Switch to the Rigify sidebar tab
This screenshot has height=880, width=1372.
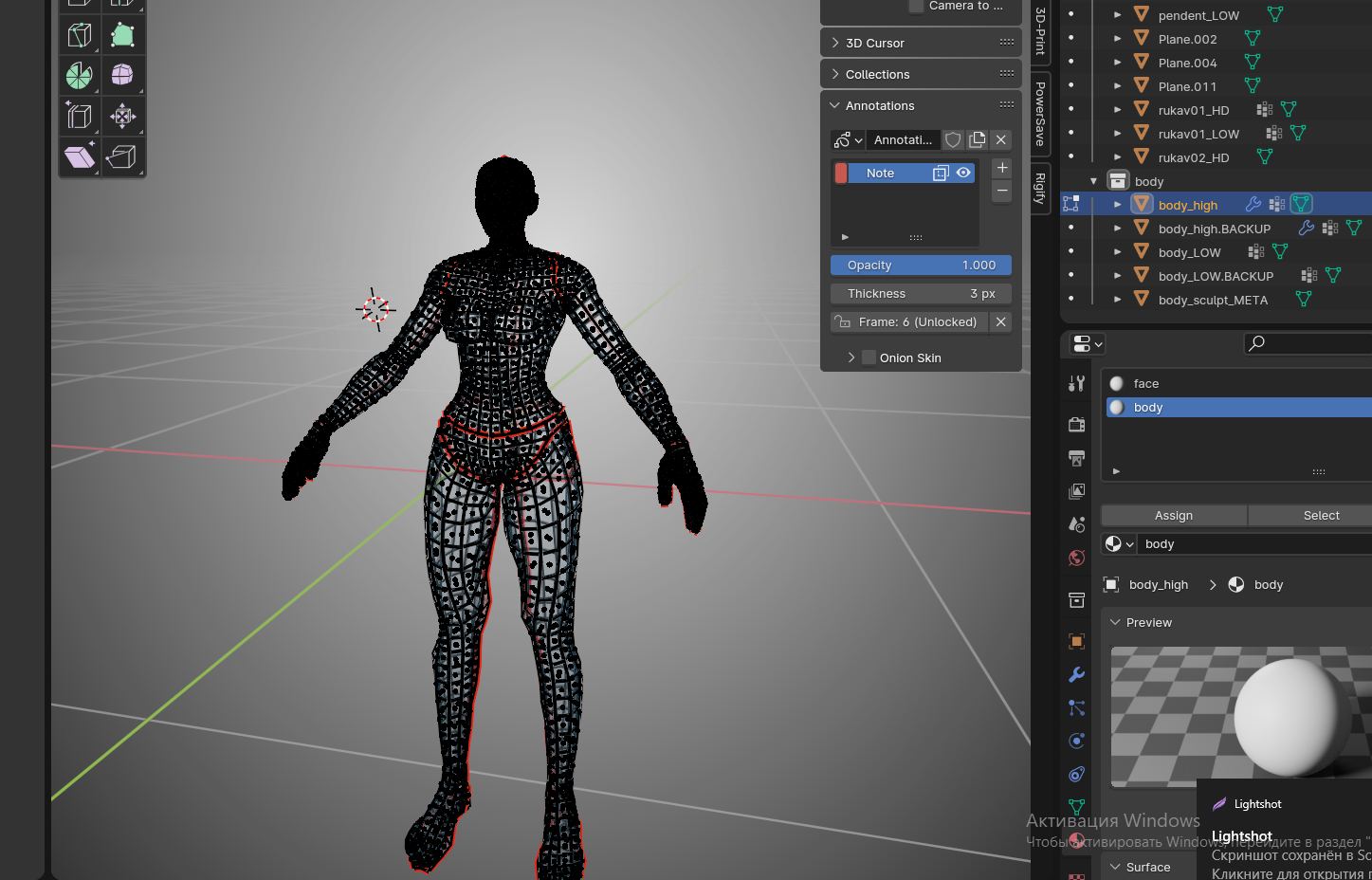[1040, 188]
